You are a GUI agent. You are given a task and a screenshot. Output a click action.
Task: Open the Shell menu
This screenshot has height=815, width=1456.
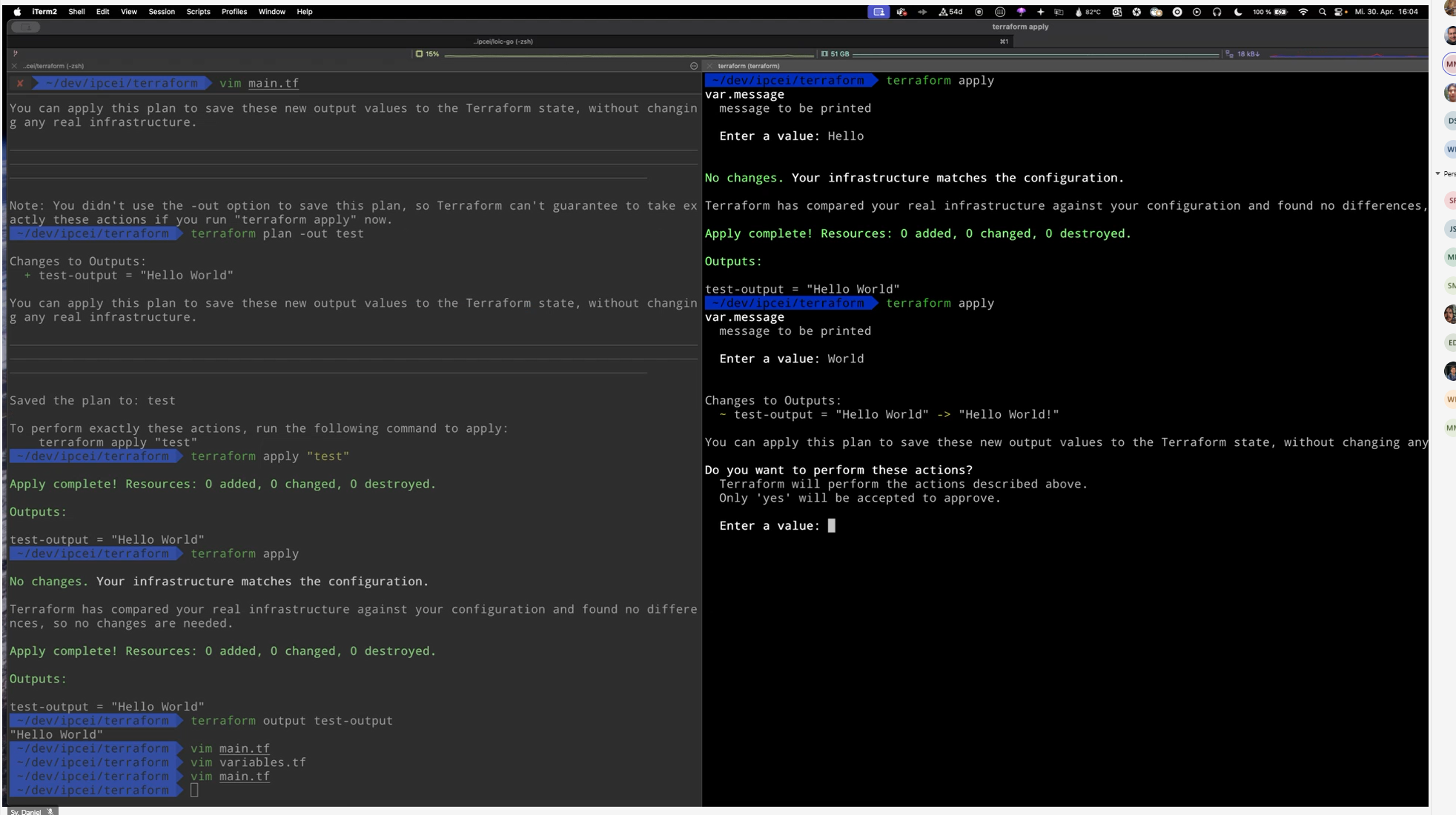coord(76,12)
